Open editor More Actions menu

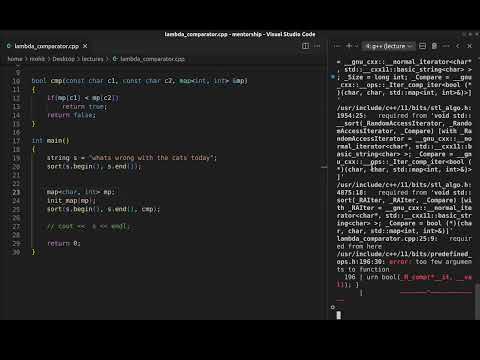coord(317,46)
